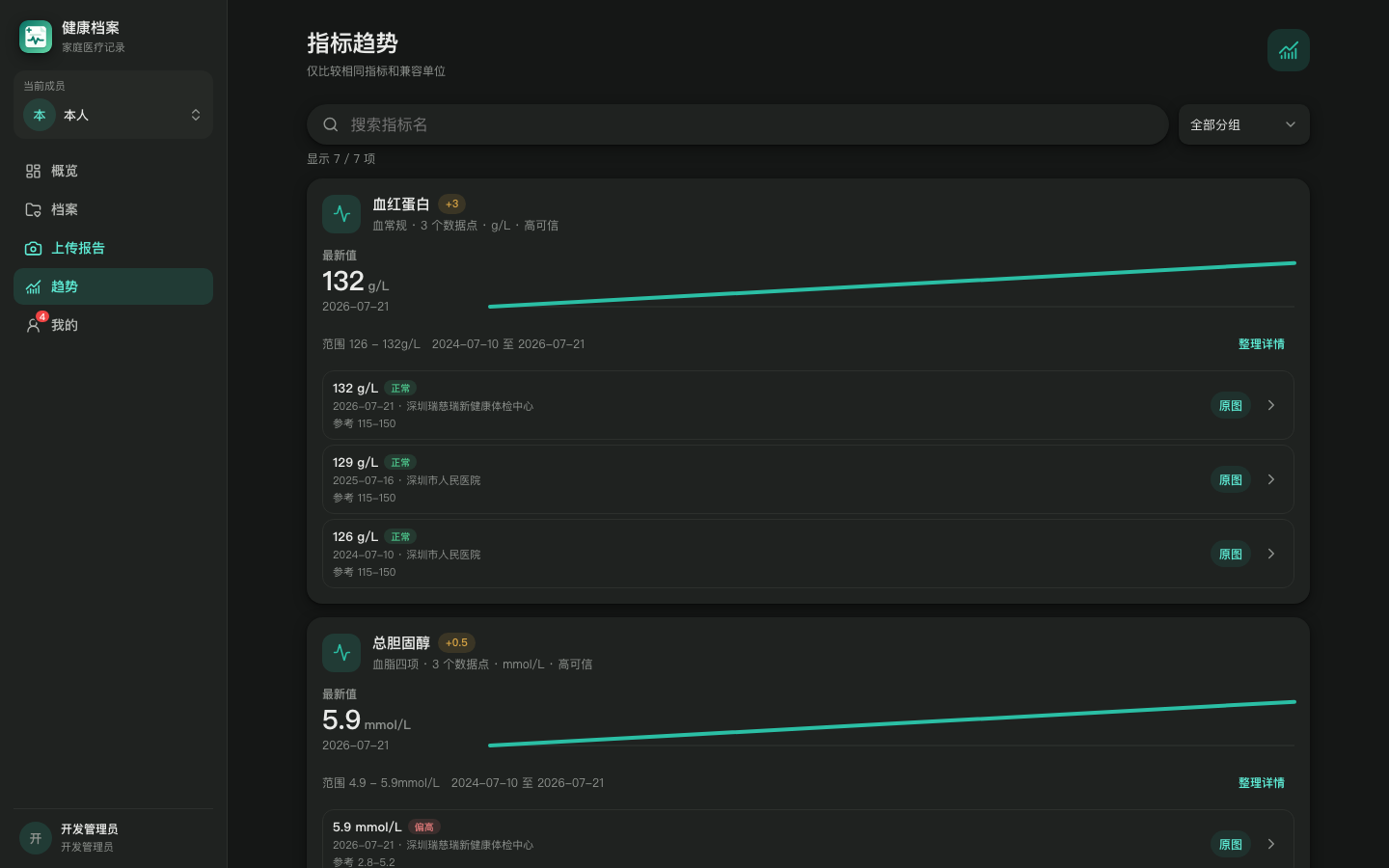Go to 档案 in the sidebar

(x=113, y=209)
